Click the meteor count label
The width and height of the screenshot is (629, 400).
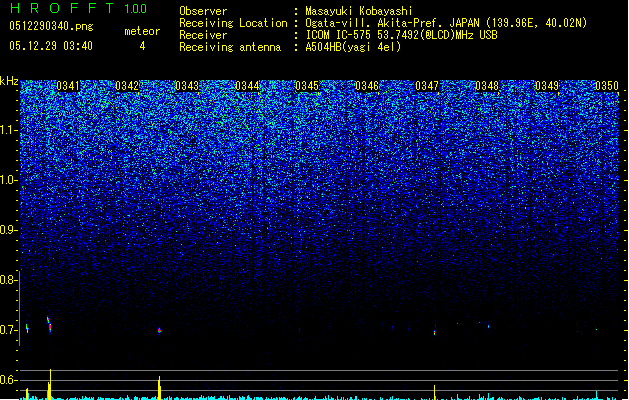(142, 31)
